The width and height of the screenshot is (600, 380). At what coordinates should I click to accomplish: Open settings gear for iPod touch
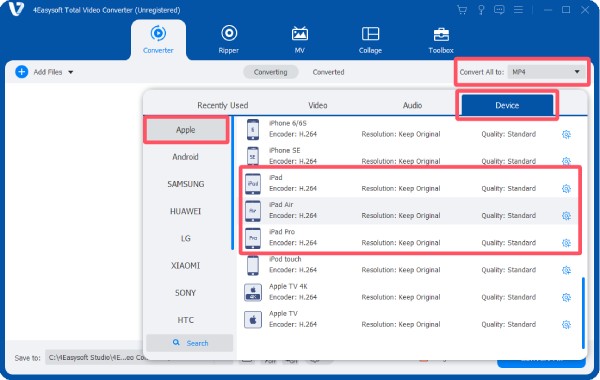[566, 270]
